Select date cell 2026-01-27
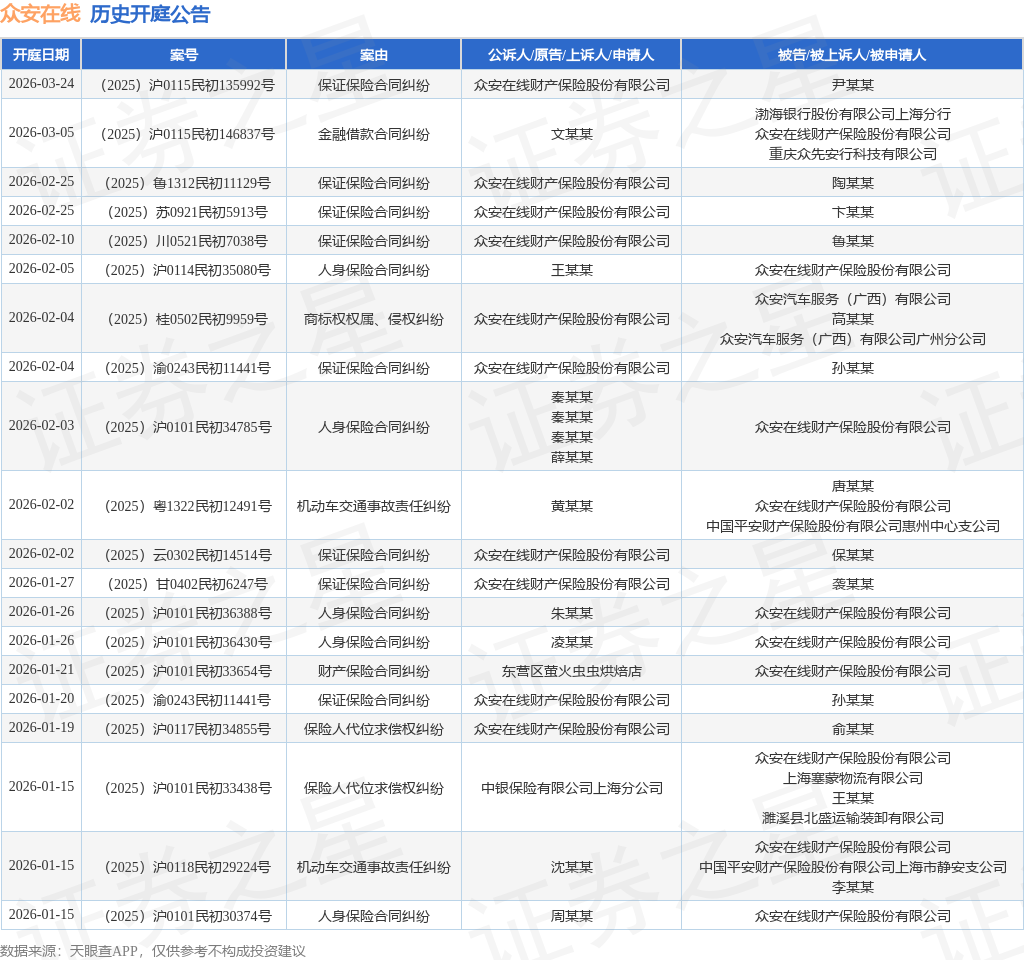The width and height of the screenshot is (1024, 960). click(41, 583)
